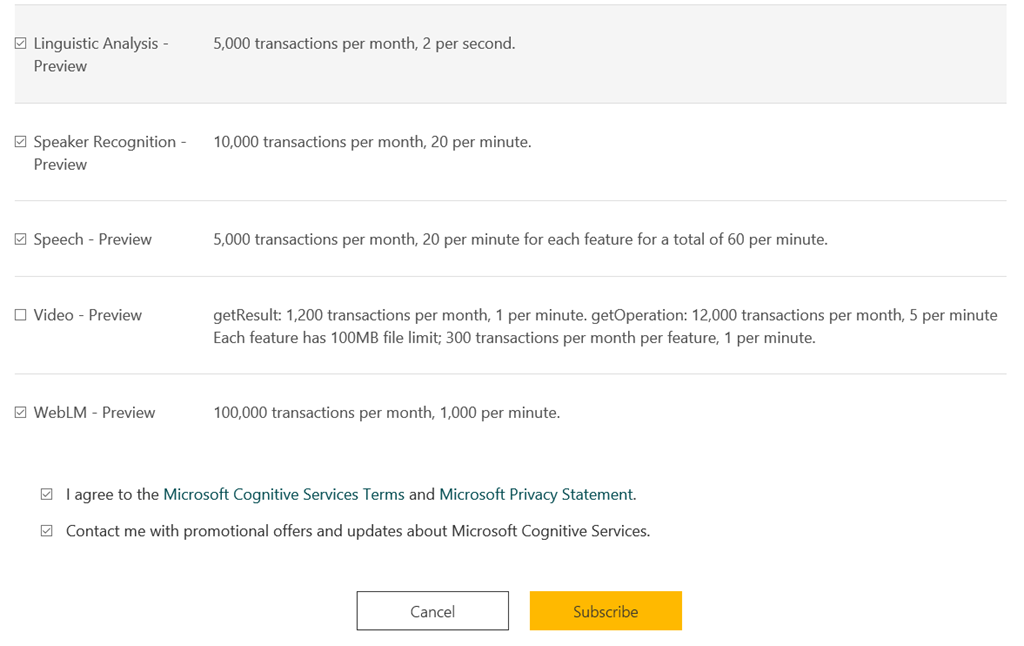Toggle the WebLM - Preview checkbox
Image resolution: width=1024 pixels, height=646 pixels.
[x=21, y=412]
